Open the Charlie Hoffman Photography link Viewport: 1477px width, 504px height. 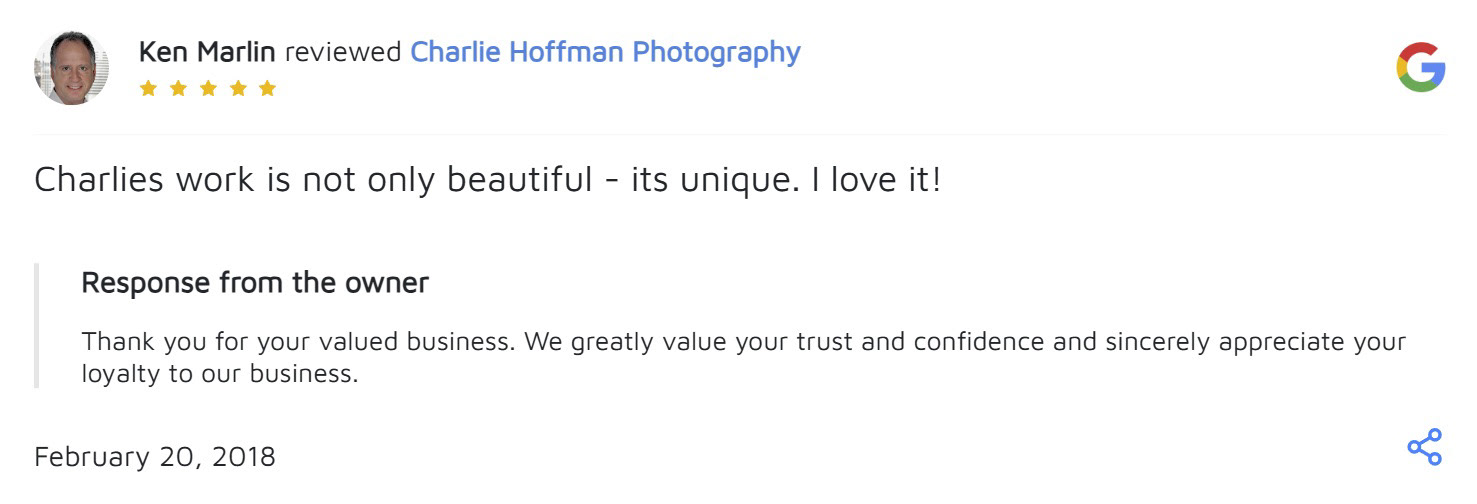605,52
